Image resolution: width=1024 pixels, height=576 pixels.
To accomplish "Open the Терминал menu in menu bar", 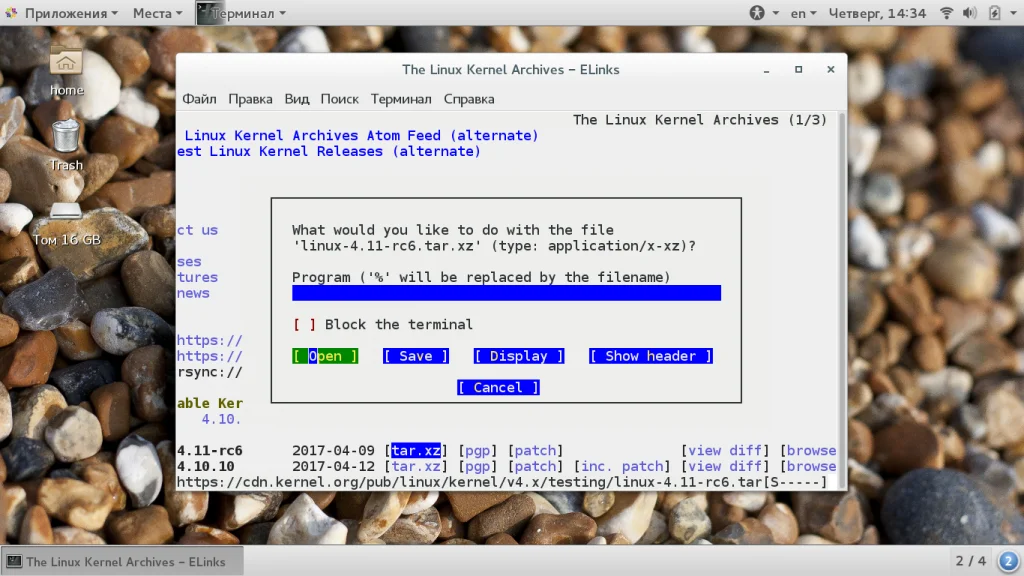I will pyautogui.click(x=400, y=99).
